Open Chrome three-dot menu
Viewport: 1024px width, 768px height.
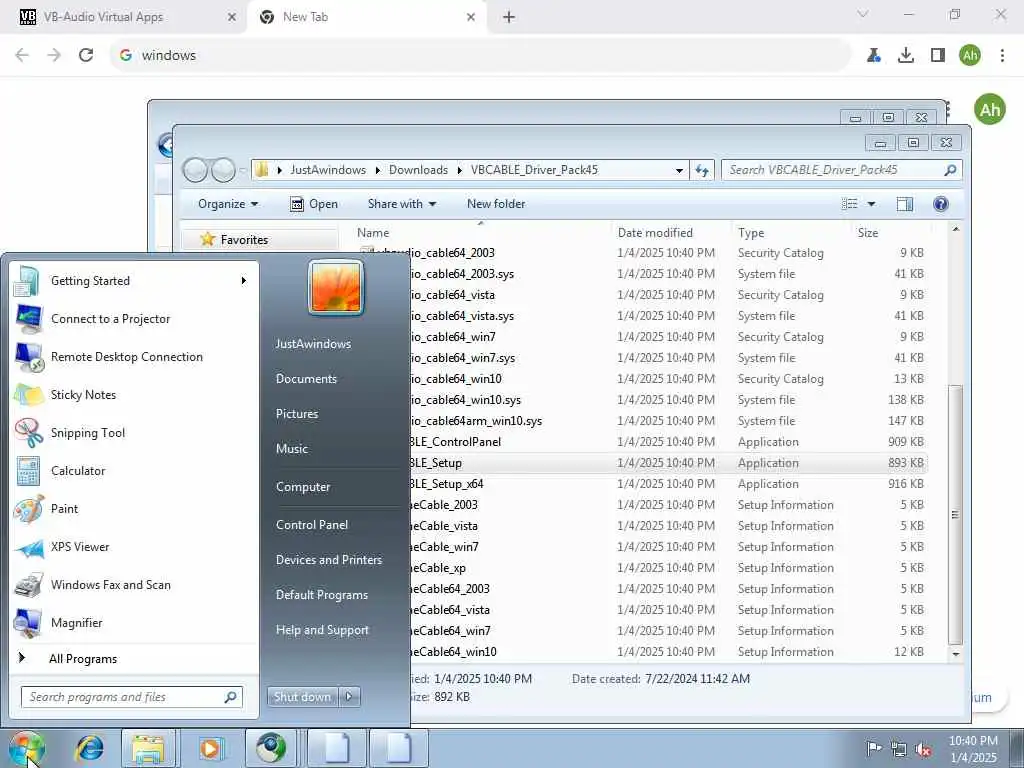1002,56
